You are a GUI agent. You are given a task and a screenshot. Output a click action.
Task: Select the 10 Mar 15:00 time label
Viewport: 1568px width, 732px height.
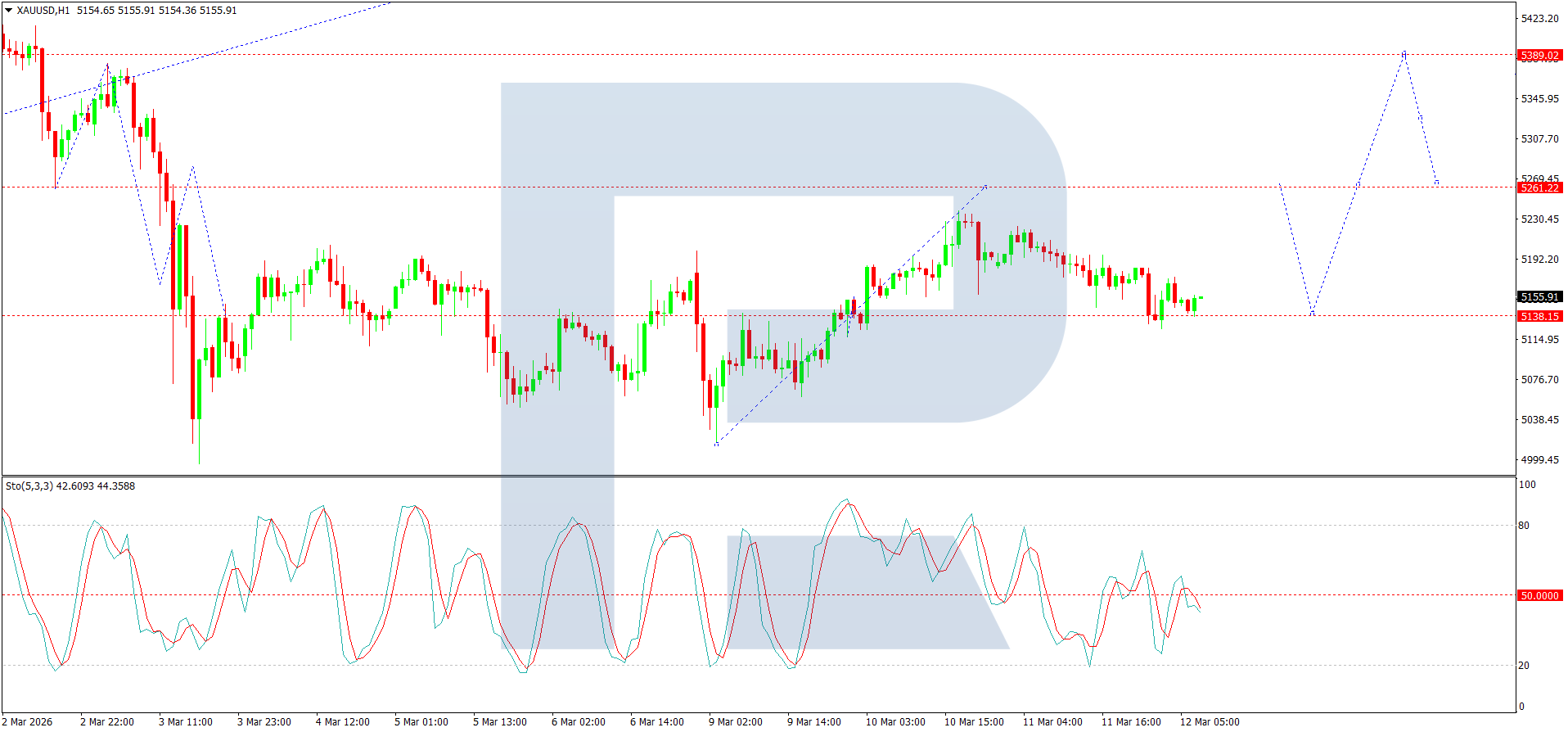click(974, 722)
